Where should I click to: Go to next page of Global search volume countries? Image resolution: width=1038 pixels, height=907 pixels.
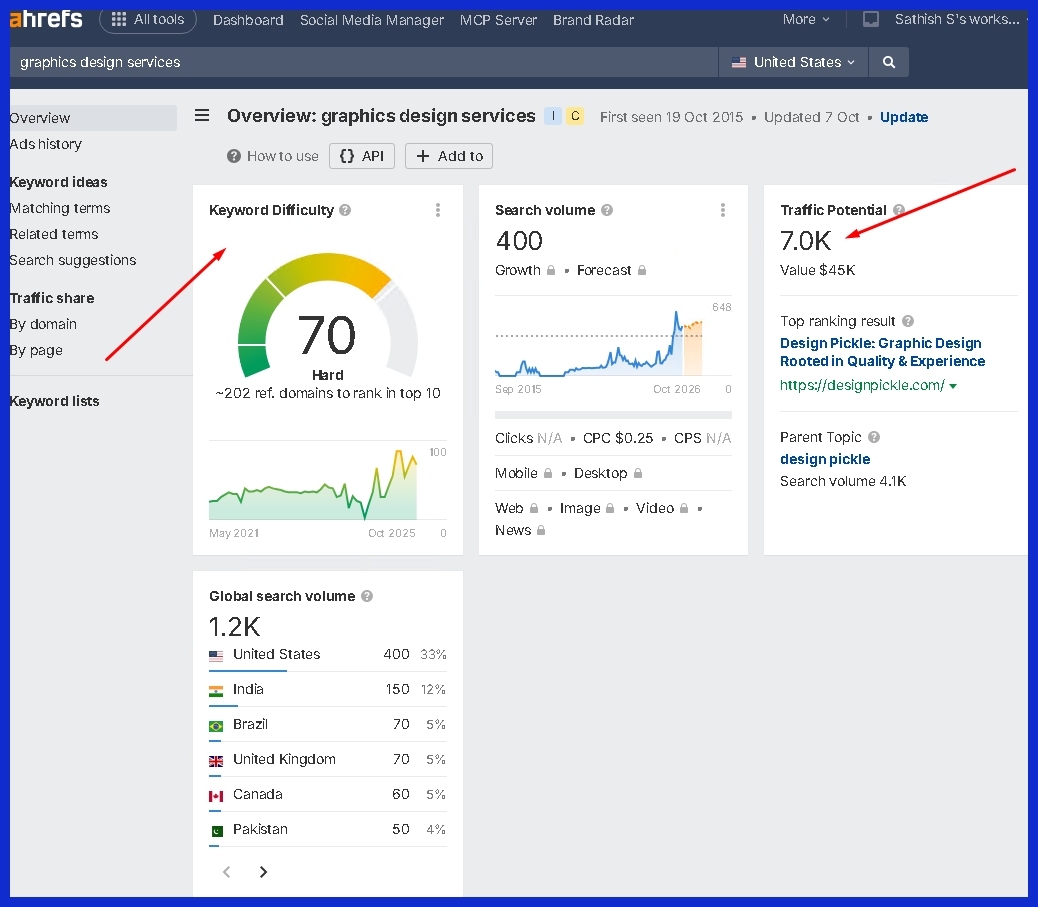pos(263,871)
